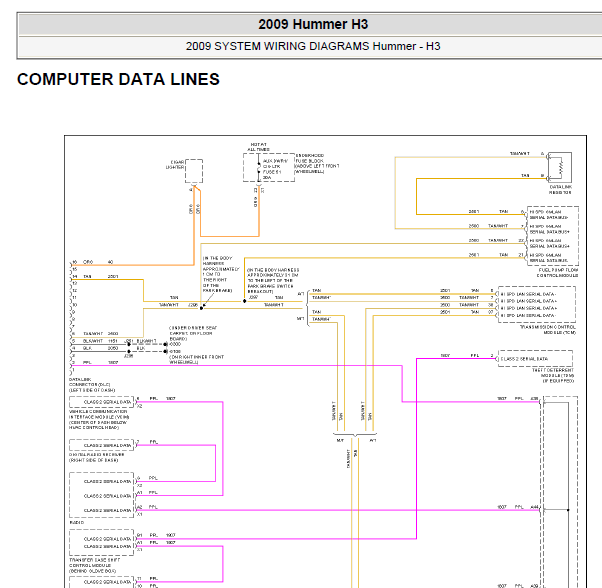Click the "DATA LINK CONNECTOR (DLC)" label

click(92, 385)
